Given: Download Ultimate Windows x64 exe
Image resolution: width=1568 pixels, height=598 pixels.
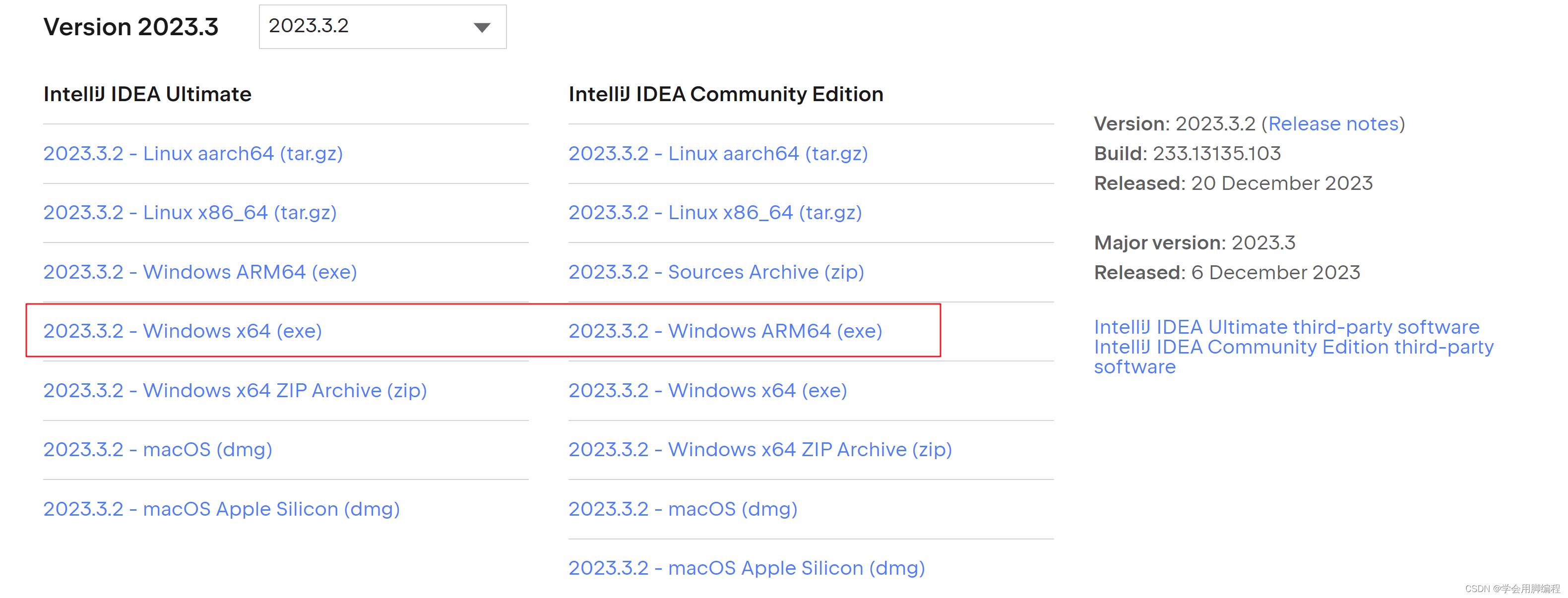Looking at the screenshot, I should [183, 331].
